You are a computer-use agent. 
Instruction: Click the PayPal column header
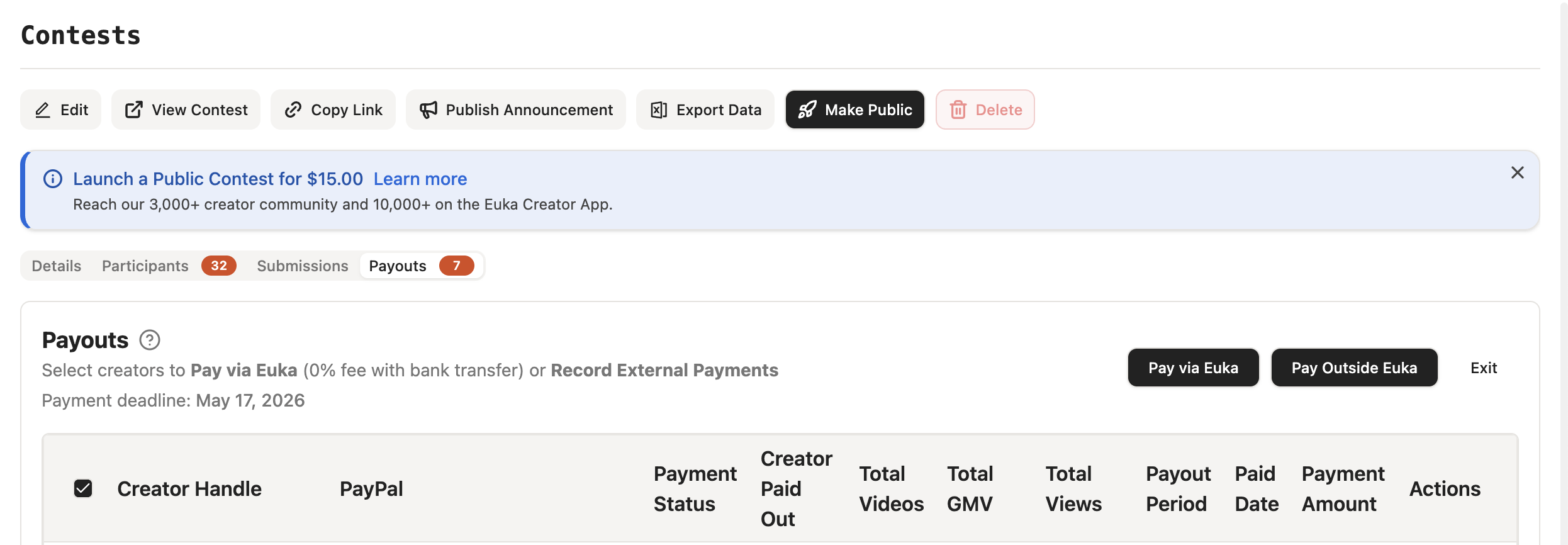[x=371, y=489]
